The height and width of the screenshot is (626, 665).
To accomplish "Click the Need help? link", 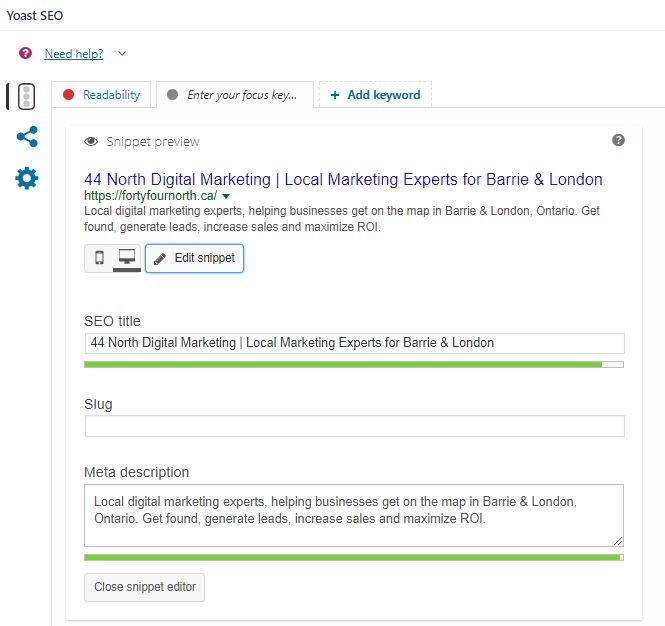I will pos(74,54).
